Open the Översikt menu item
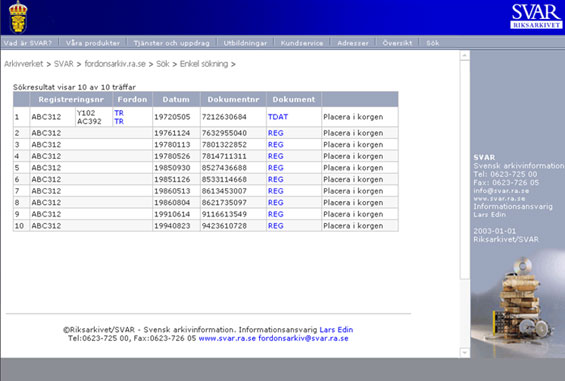This screenshot has width=565, height=381. [x=397, y=43]
